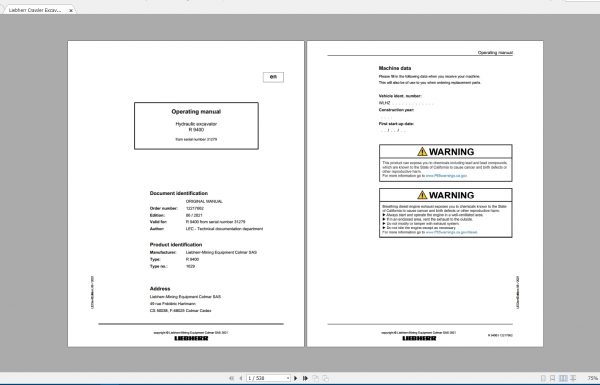The height and width of the screenshot is (385, 600).
Task: Click the second WARNING box heading
Action: coord(446,195)
